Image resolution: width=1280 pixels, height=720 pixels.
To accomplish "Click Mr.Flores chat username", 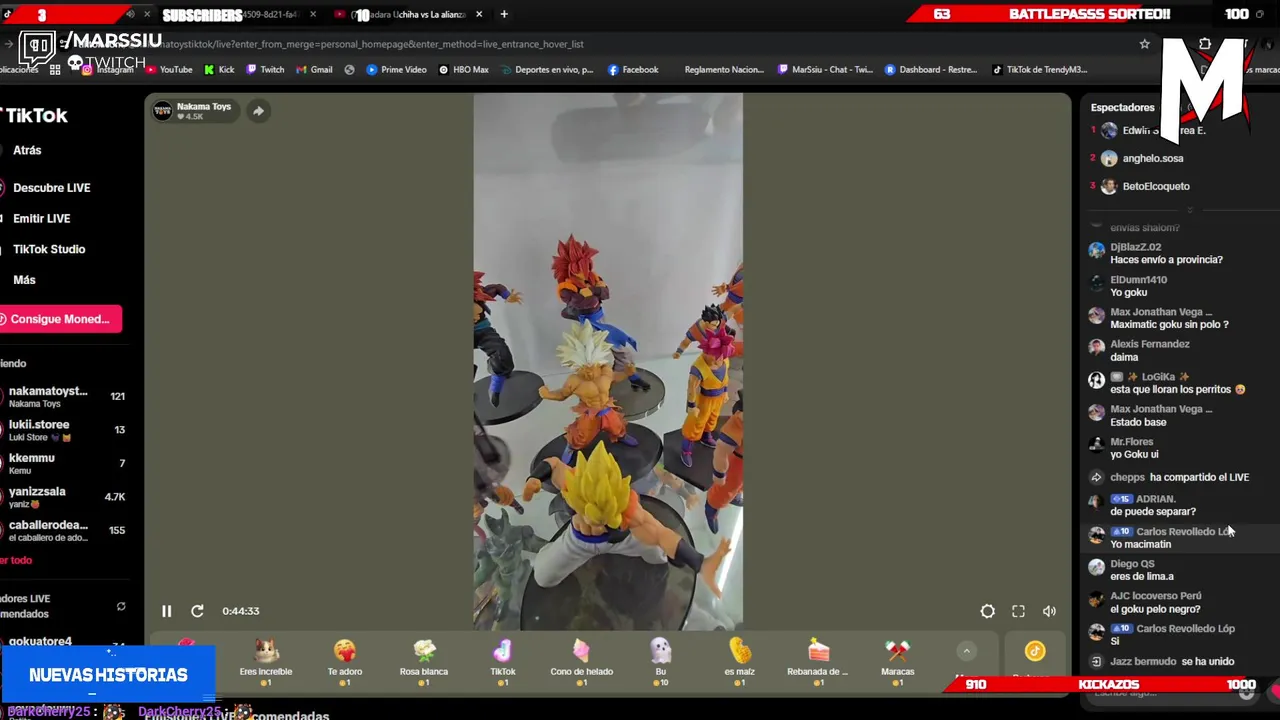I will 1131,442.
